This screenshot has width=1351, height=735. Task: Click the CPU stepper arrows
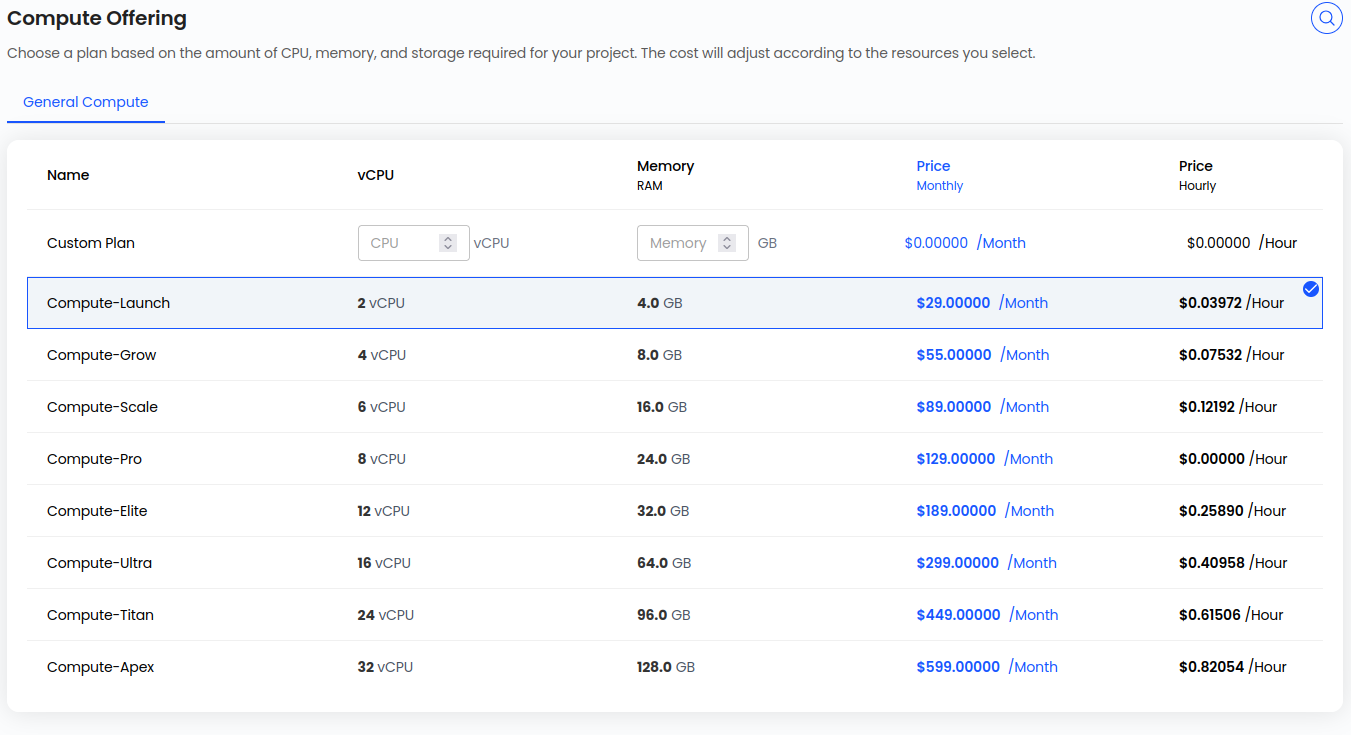tap(448, 243)
